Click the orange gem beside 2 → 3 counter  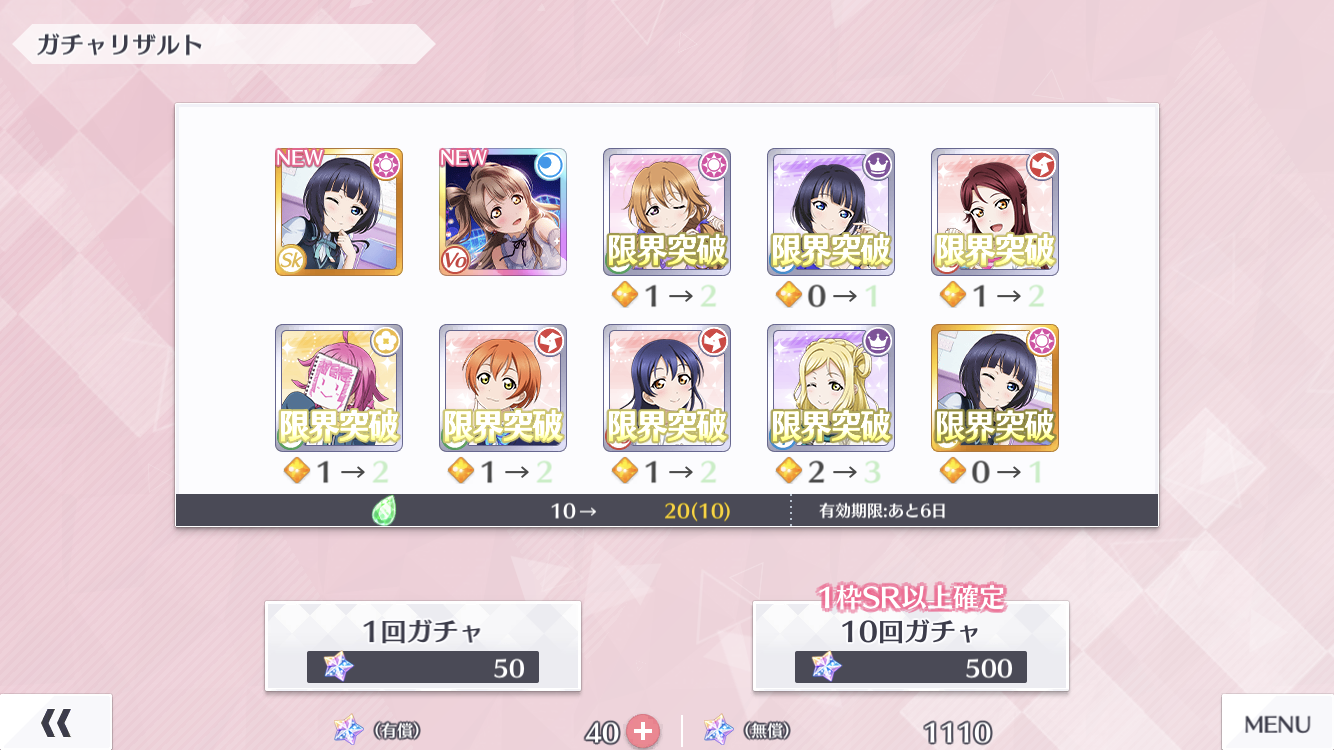789,470
